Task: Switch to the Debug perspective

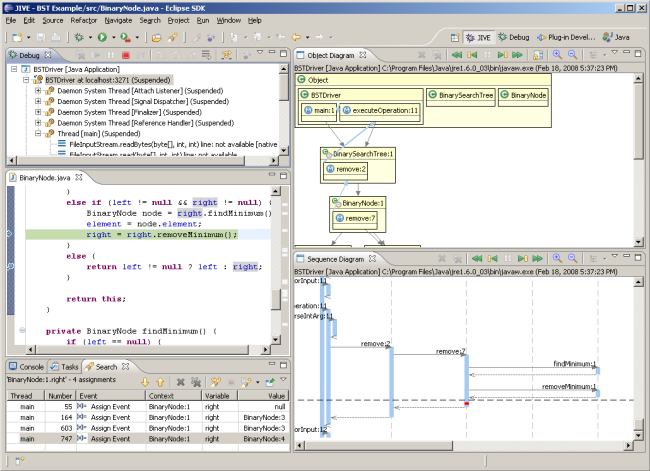Action: coord(513,37)
